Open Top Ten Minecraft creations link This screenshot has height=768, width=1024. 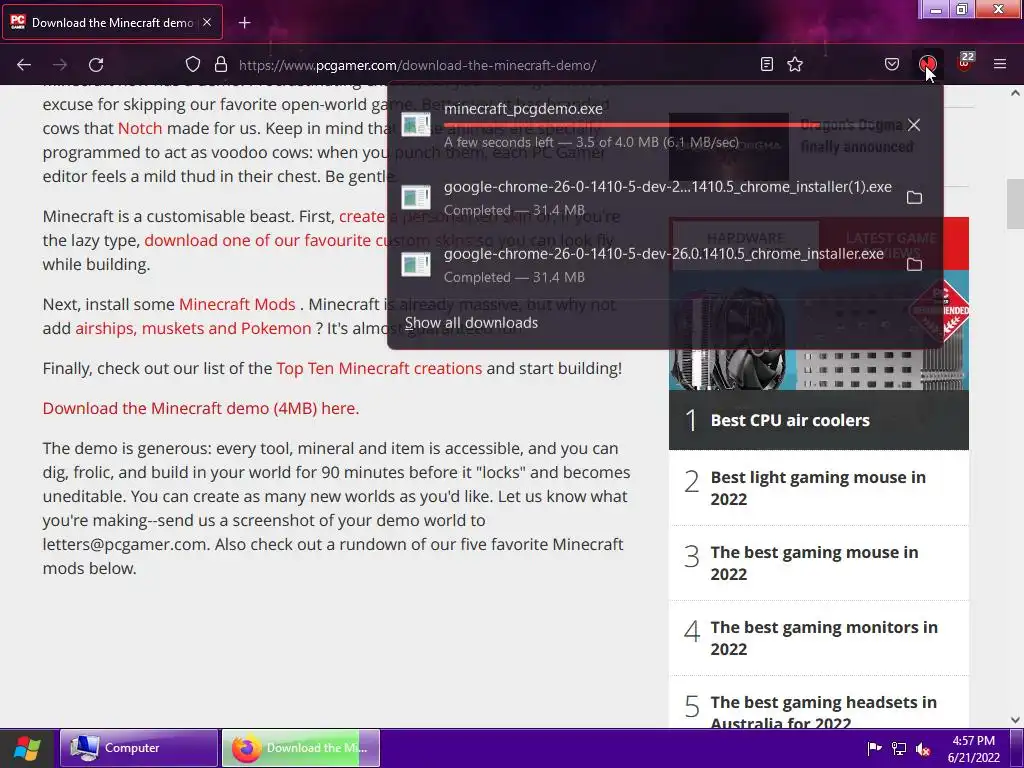coord(379,368)
